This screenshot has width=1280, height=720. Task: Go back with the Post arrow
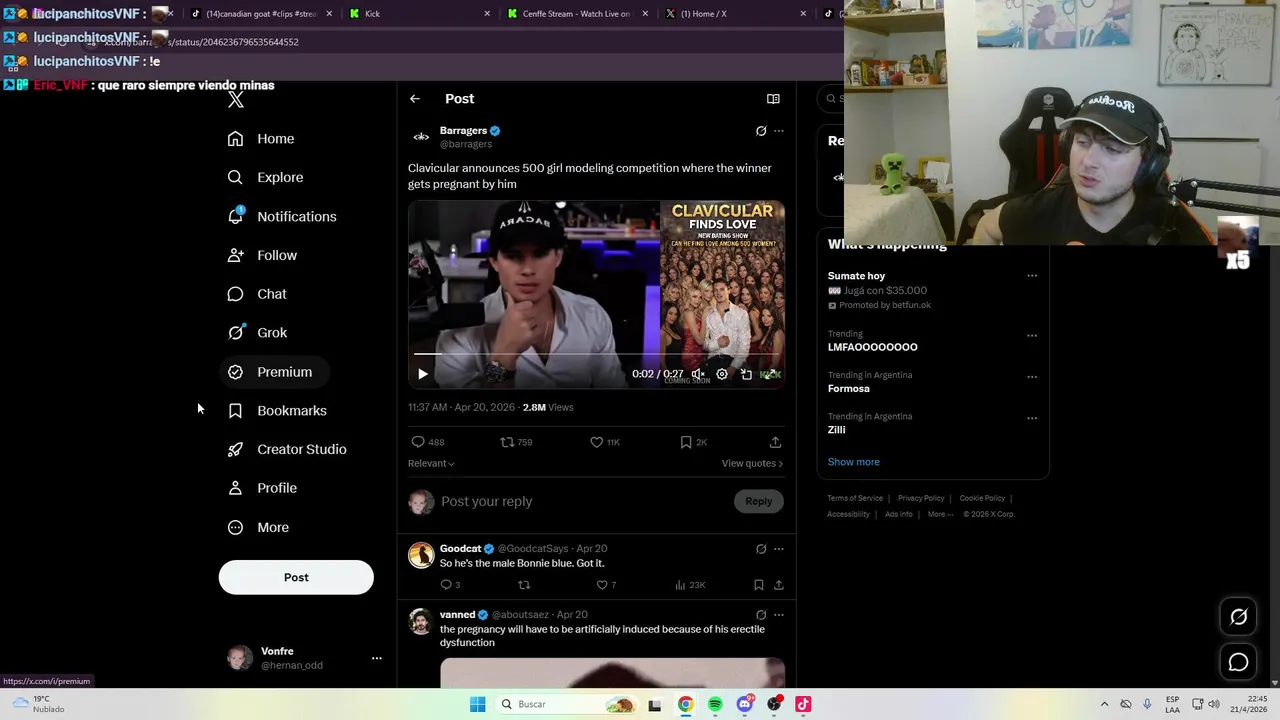point(415,99)
